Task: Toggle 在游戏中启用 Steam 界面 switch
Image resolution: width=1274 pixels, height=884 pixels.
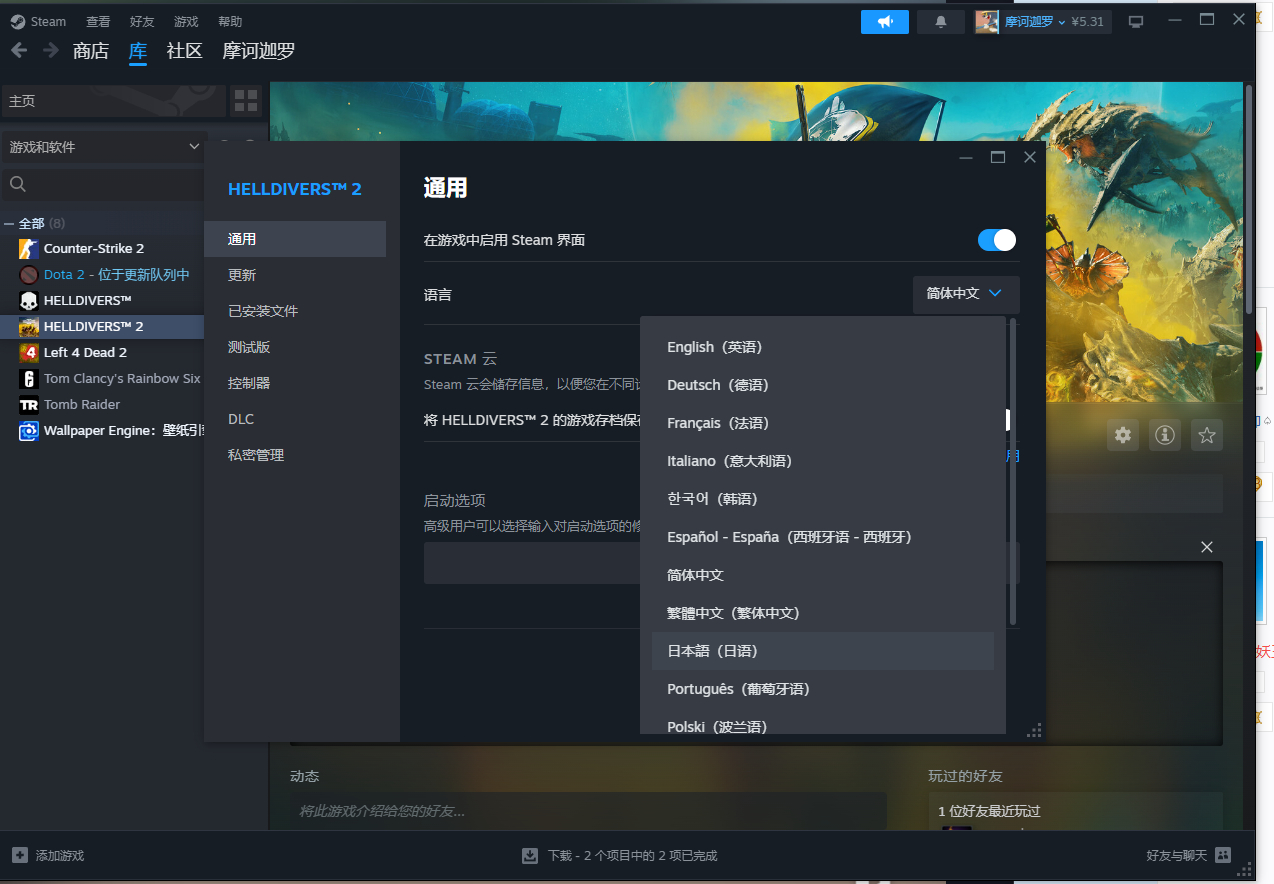Action: click(x=997, y=240)
